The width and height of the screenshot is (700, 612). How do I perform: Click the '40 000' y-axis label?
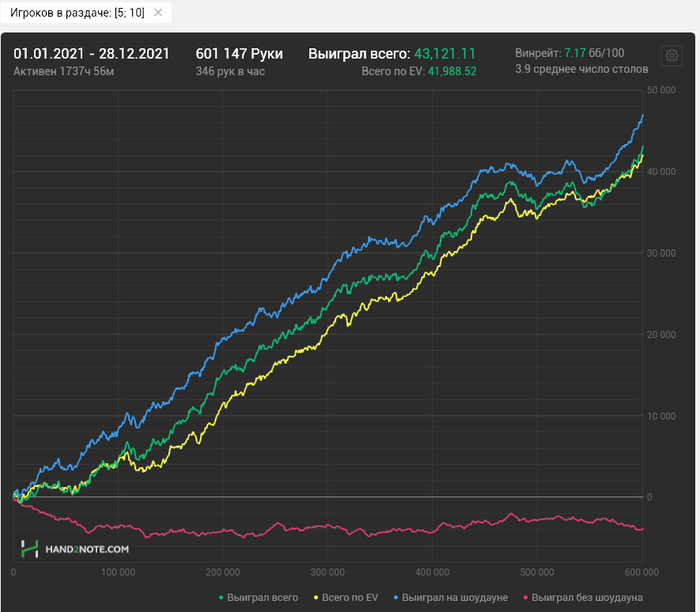click(x=662, y=171)
